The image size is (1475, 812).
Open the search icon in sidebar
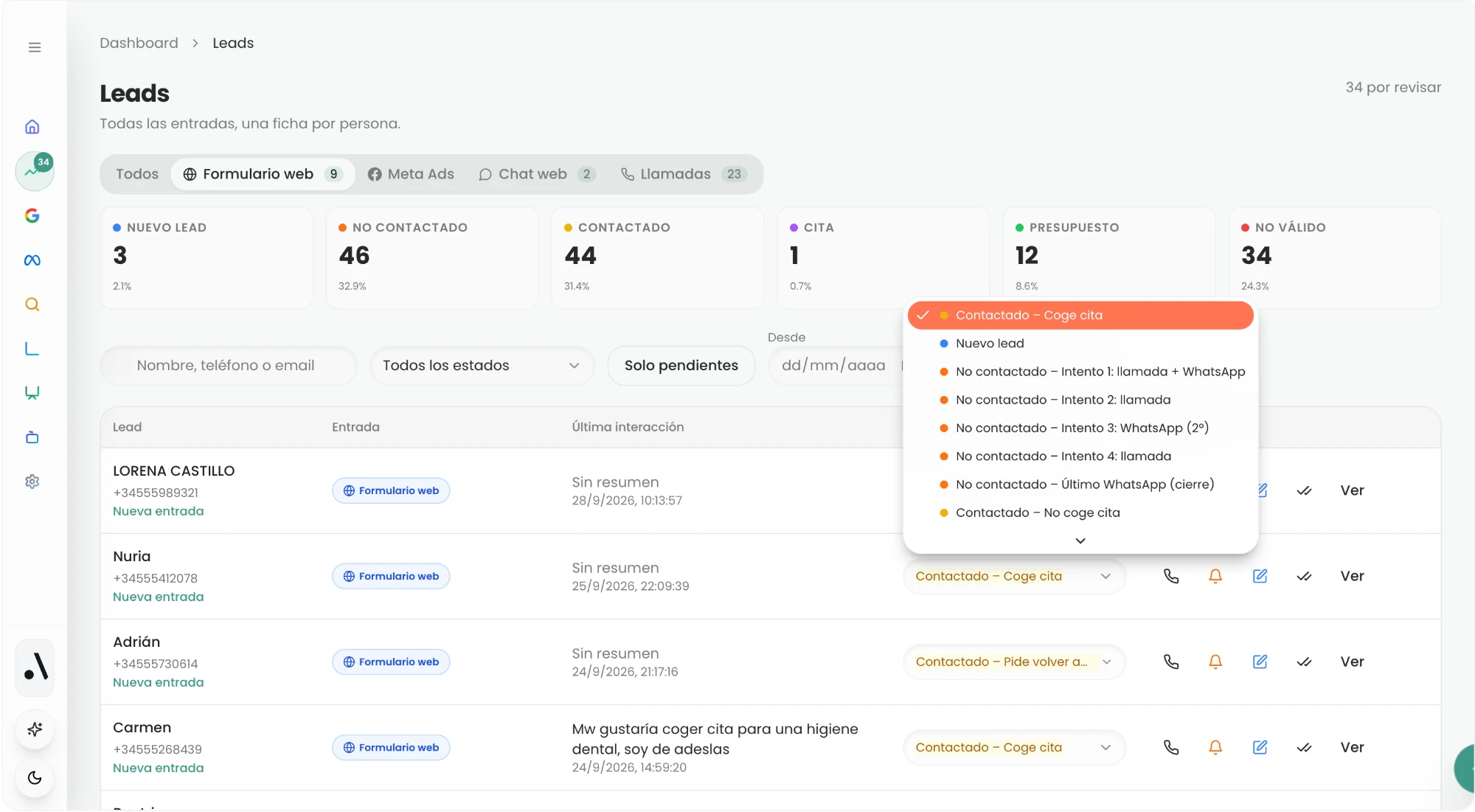point(32,304)
